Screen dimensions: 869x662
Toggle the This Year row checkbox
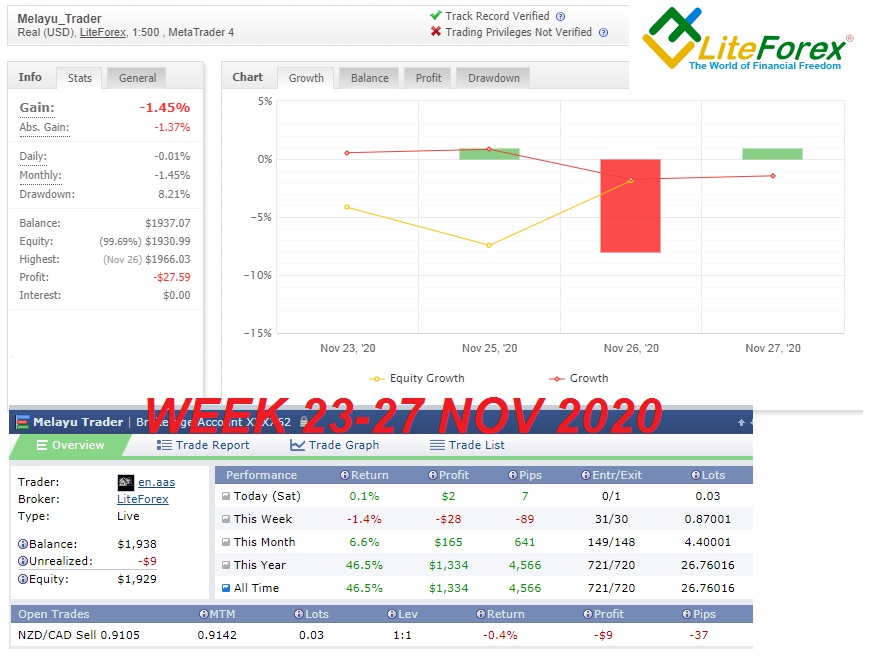click(x=226, y=566)
